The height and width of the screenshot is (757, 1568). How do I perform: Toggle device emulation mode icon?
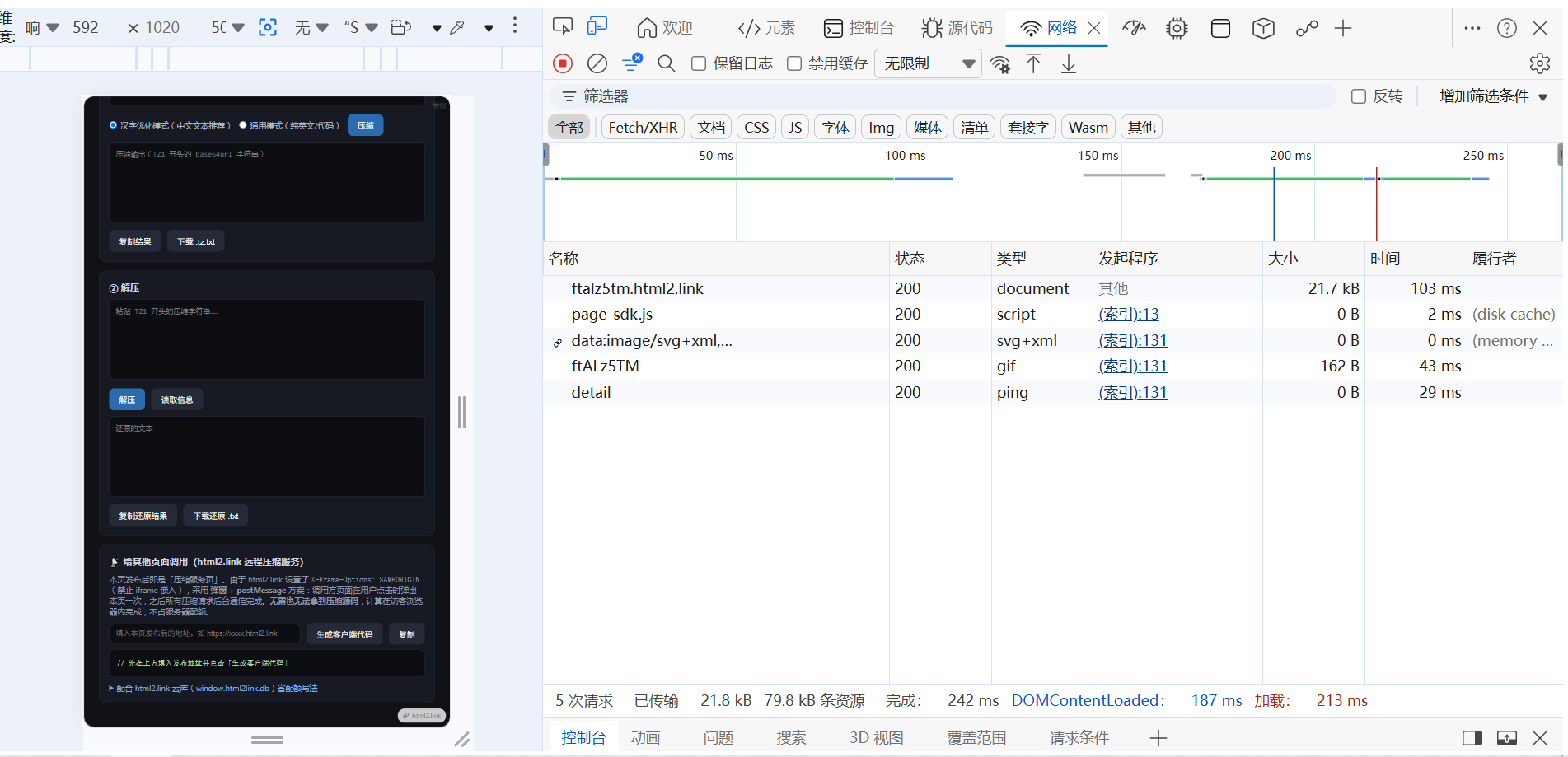click(597, 27)
